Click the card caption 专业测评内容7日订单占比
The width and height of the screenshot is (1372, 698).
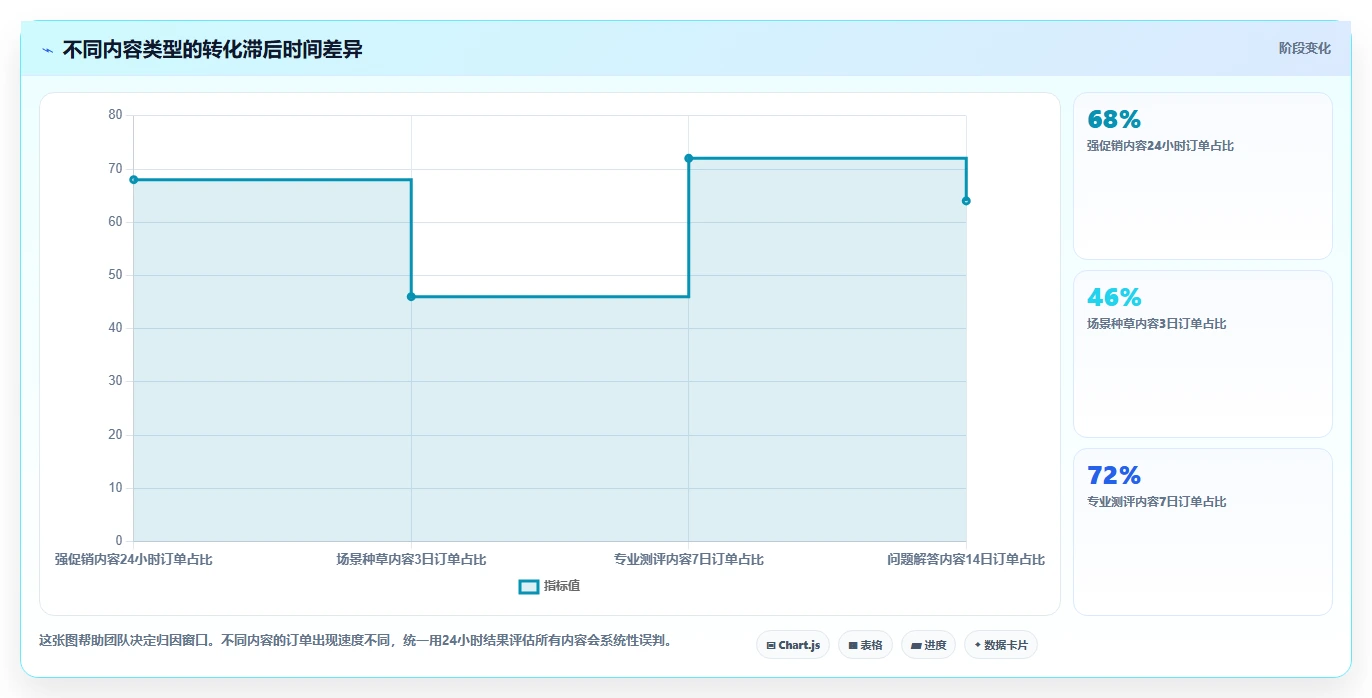tap(1156, 502)
